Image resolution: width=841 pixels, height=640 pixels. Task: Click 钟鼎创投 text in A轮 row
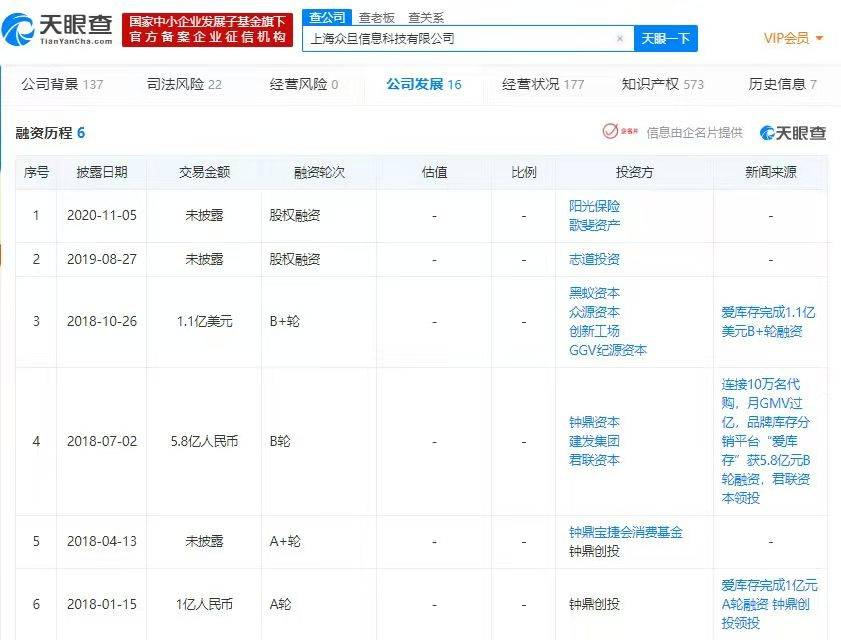click(x=594, y=605)
